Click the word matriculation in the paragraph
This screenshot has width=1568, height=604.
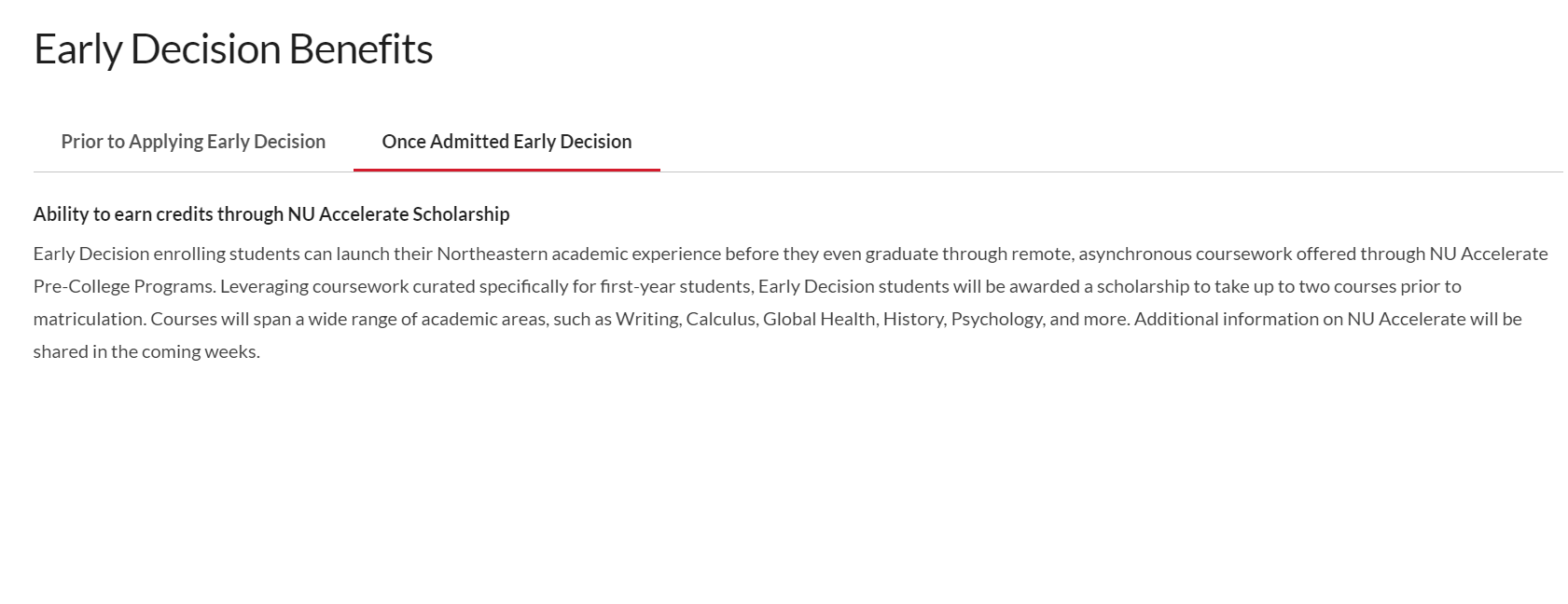(x=89, y=319)
